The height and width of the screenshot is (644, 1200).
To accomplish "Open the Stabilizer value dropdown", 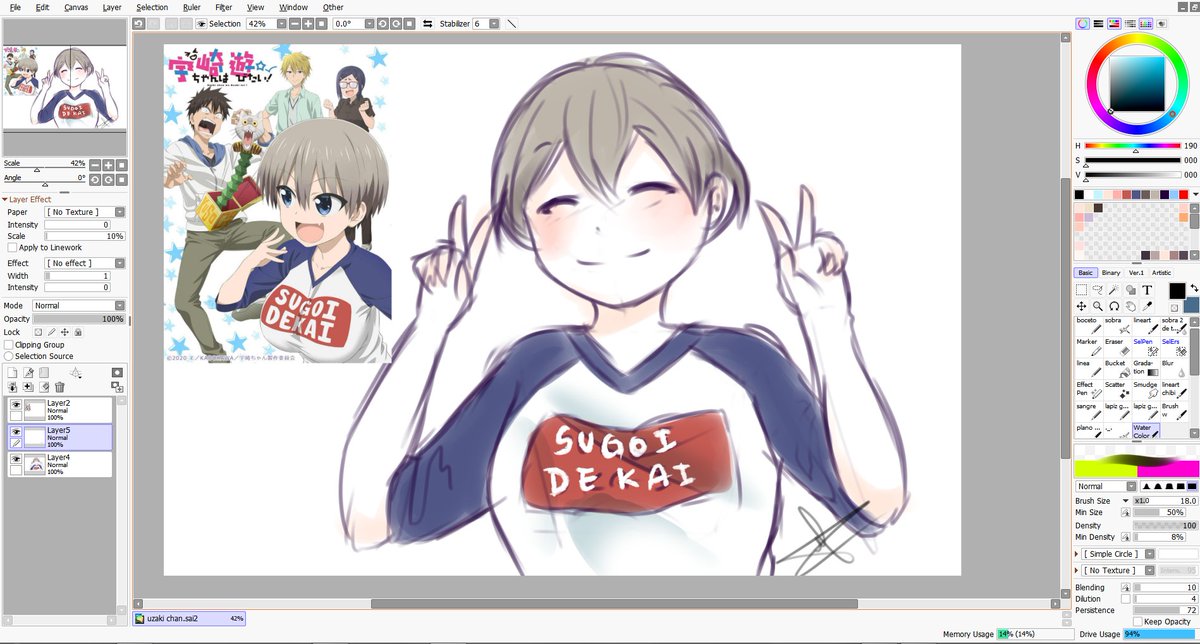I will pyautogui.click(x=493, y=23).
